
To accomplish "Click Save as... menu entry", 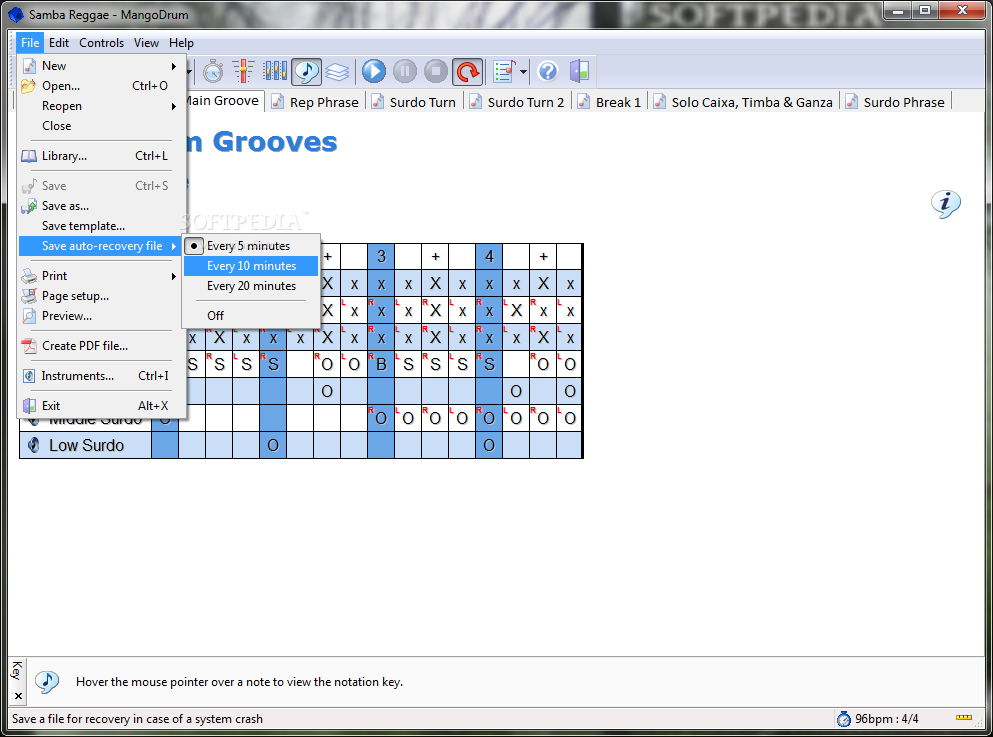I will click(x=100, y=206).
